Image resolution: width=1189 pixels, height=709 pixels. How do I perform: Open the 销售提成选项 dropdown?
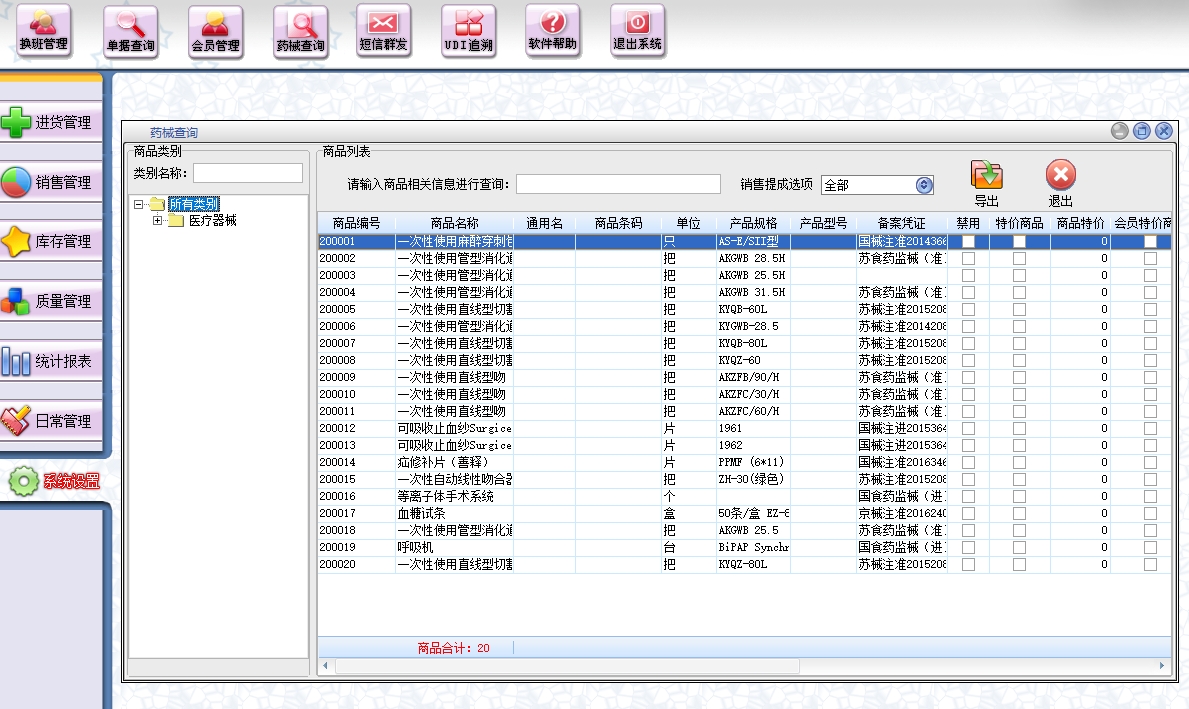924,185
